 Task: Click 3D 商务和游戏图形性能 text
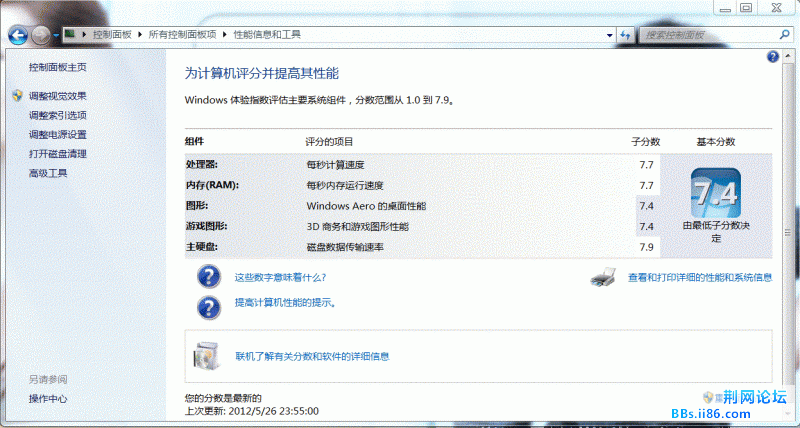point(357,226)
